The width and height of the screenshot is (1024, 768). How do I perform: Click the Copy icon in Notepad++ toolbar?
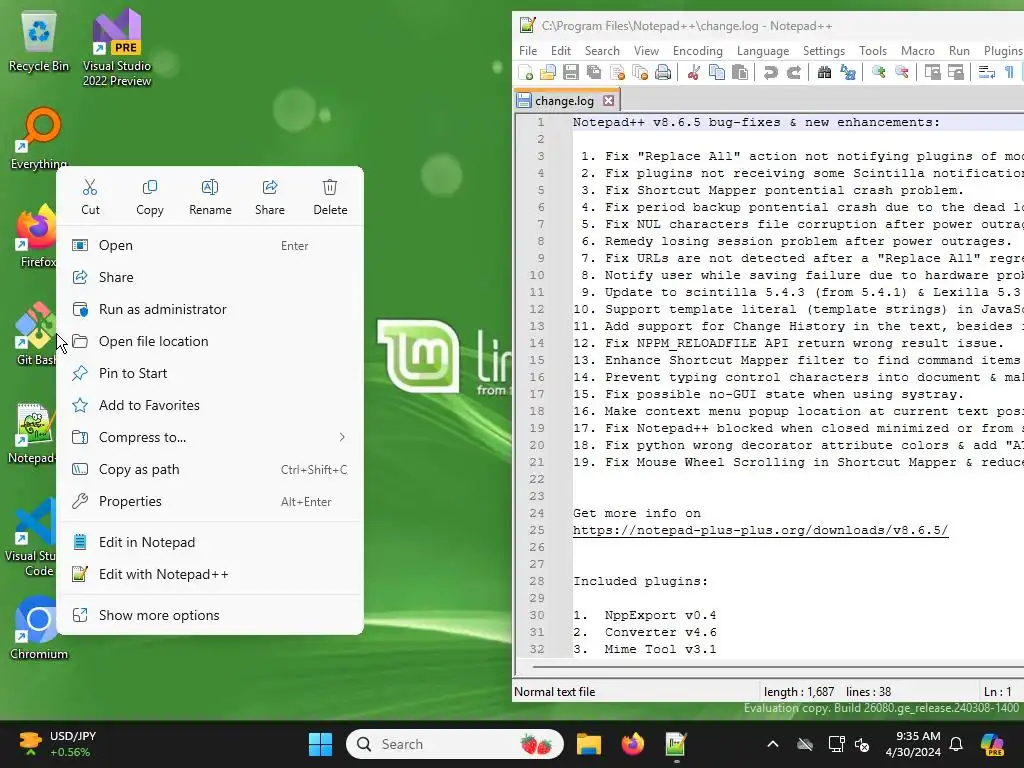[716, 72]
